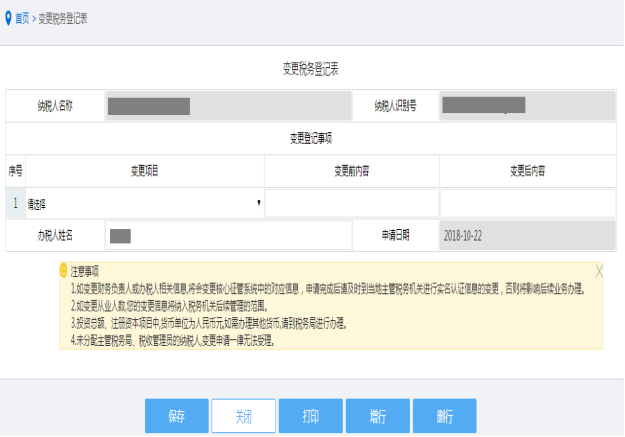This screenshot has width=625, height=437.
Task: Click the 变更后内容 input cell in row 1
Action: pyautogui.click(x=526, y=203)
